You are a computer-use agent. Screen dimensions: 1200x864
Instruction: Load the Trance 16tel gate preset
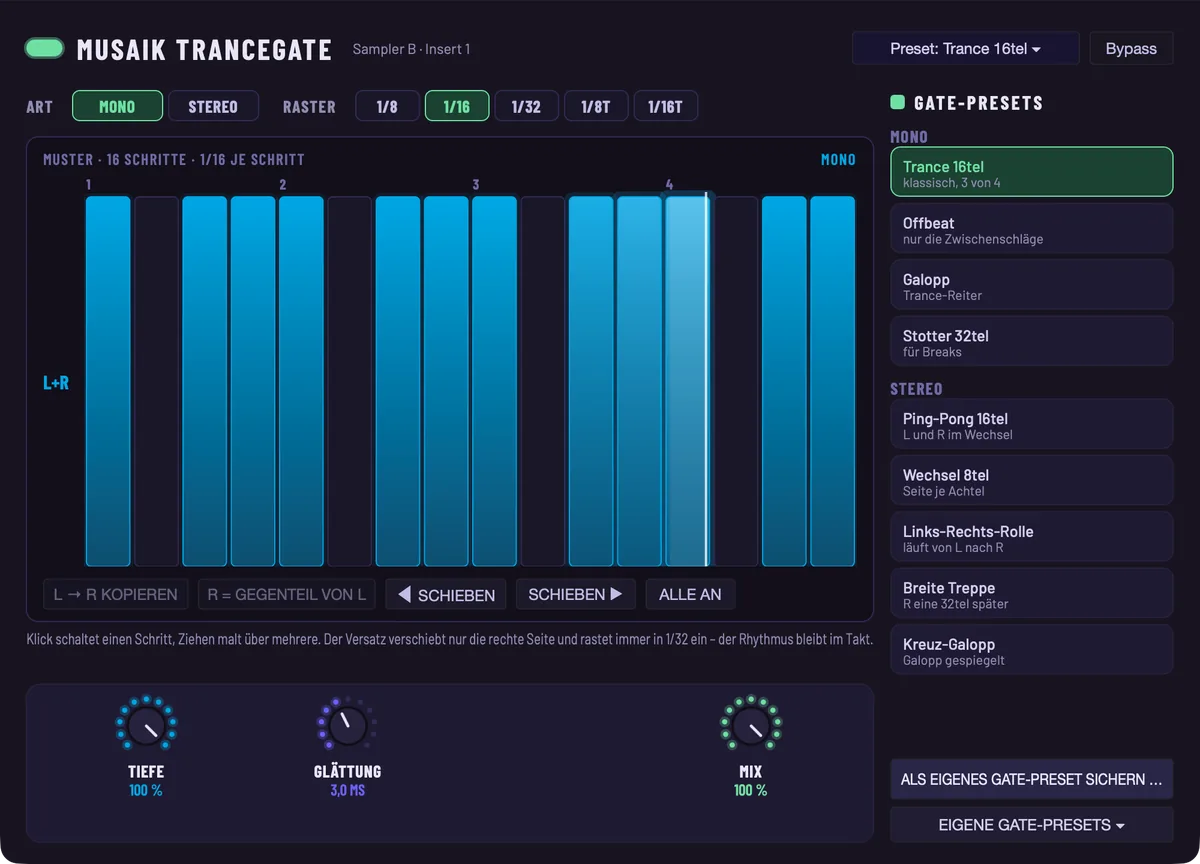click(x=1031, y=172)
